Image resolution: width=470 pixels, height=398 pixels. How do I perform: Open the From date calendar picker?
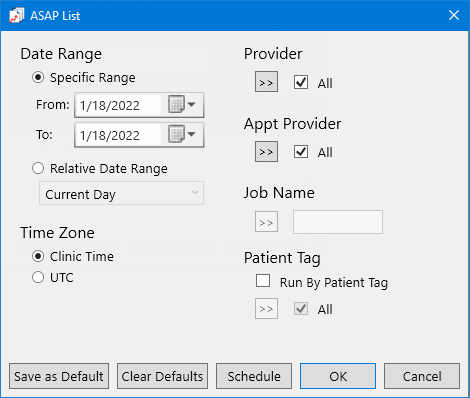point(182,105)
